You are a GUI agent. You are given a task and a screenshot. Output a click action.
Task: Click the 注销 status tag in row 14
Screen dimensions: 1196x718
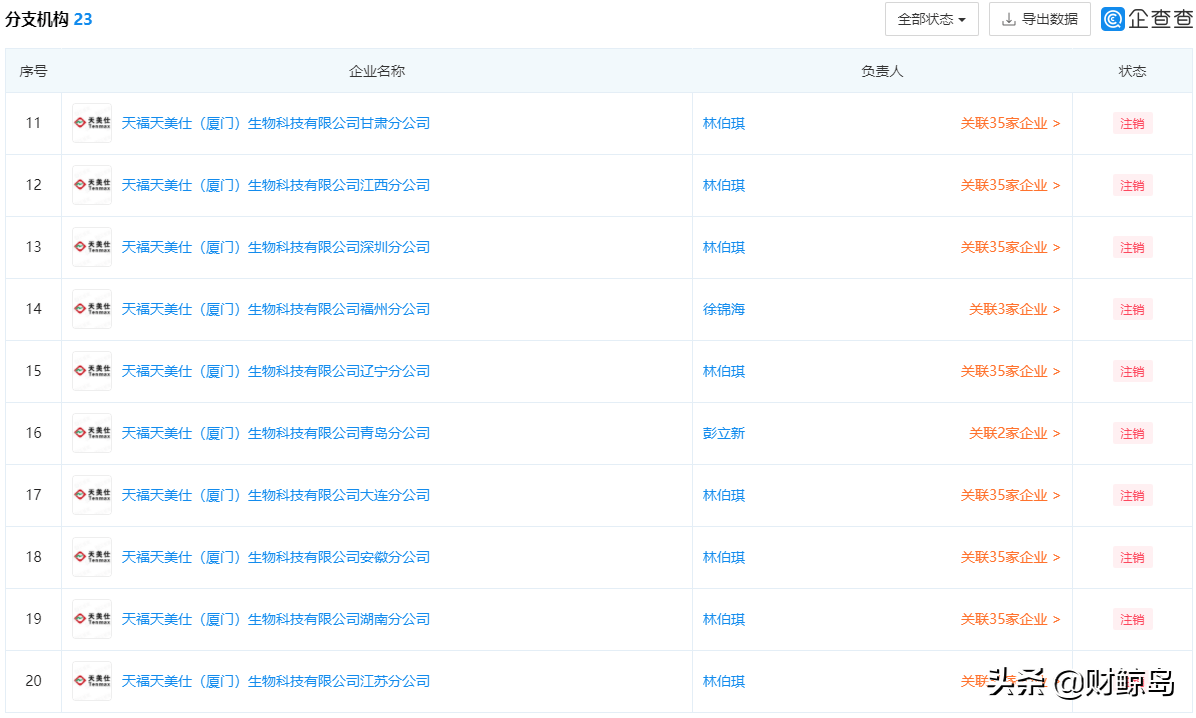(x=1132, y=309)
